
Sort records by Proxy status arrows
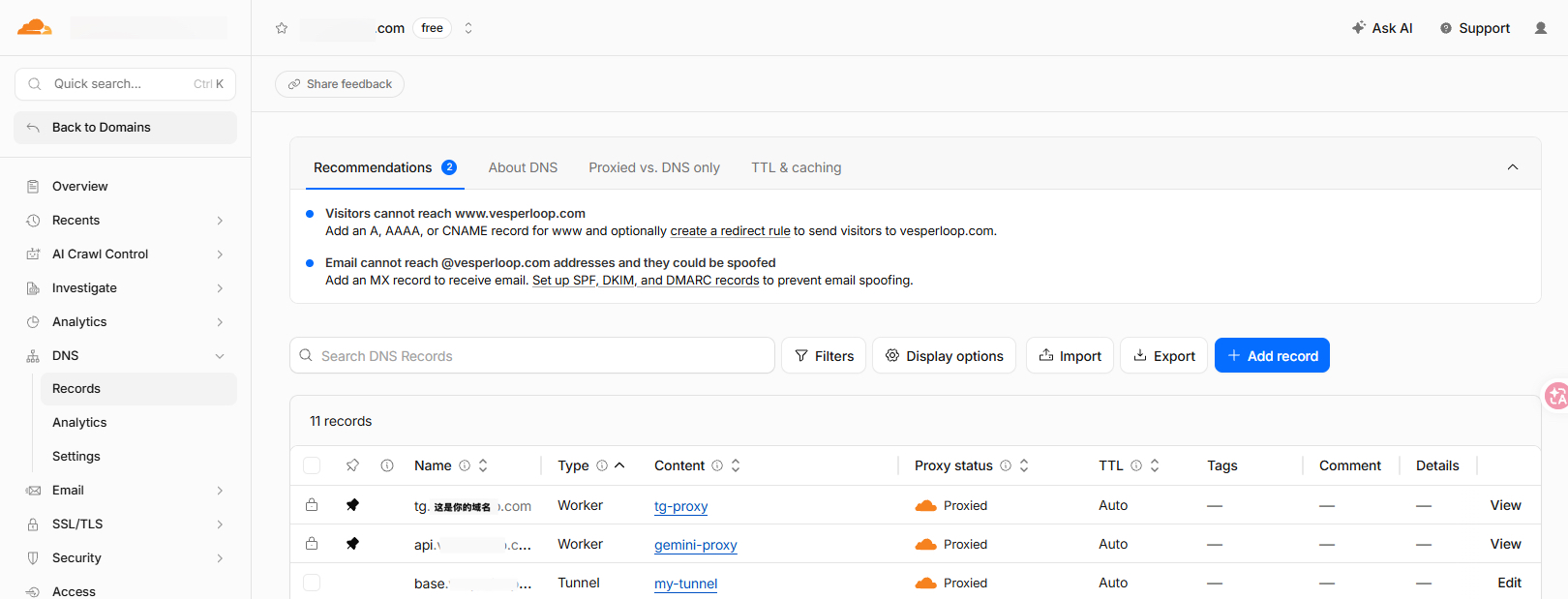click(x=1024, y=465)
